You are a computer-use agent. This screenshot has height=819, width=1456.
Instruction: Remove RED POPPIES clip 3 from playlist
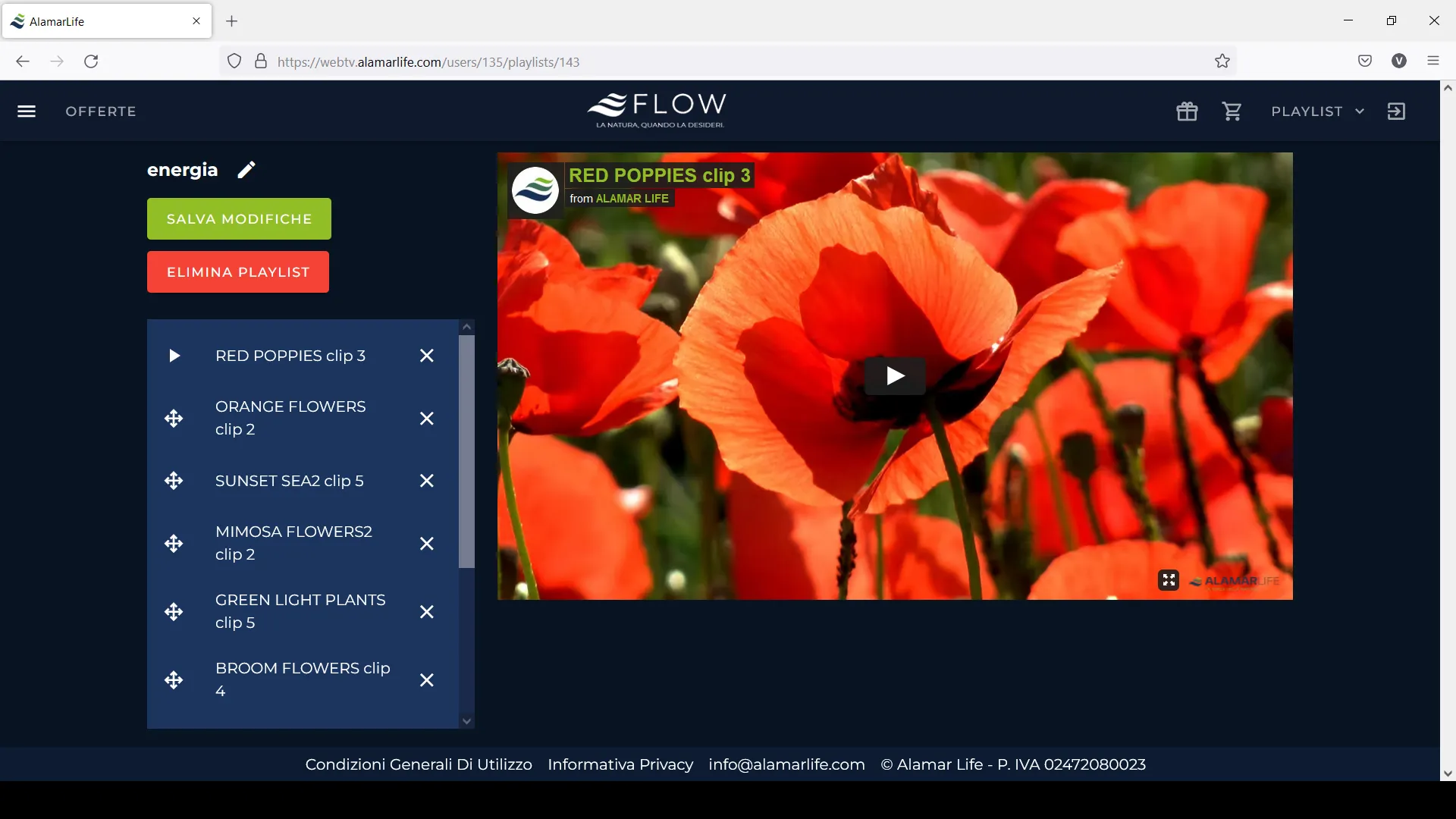(427, 356)
